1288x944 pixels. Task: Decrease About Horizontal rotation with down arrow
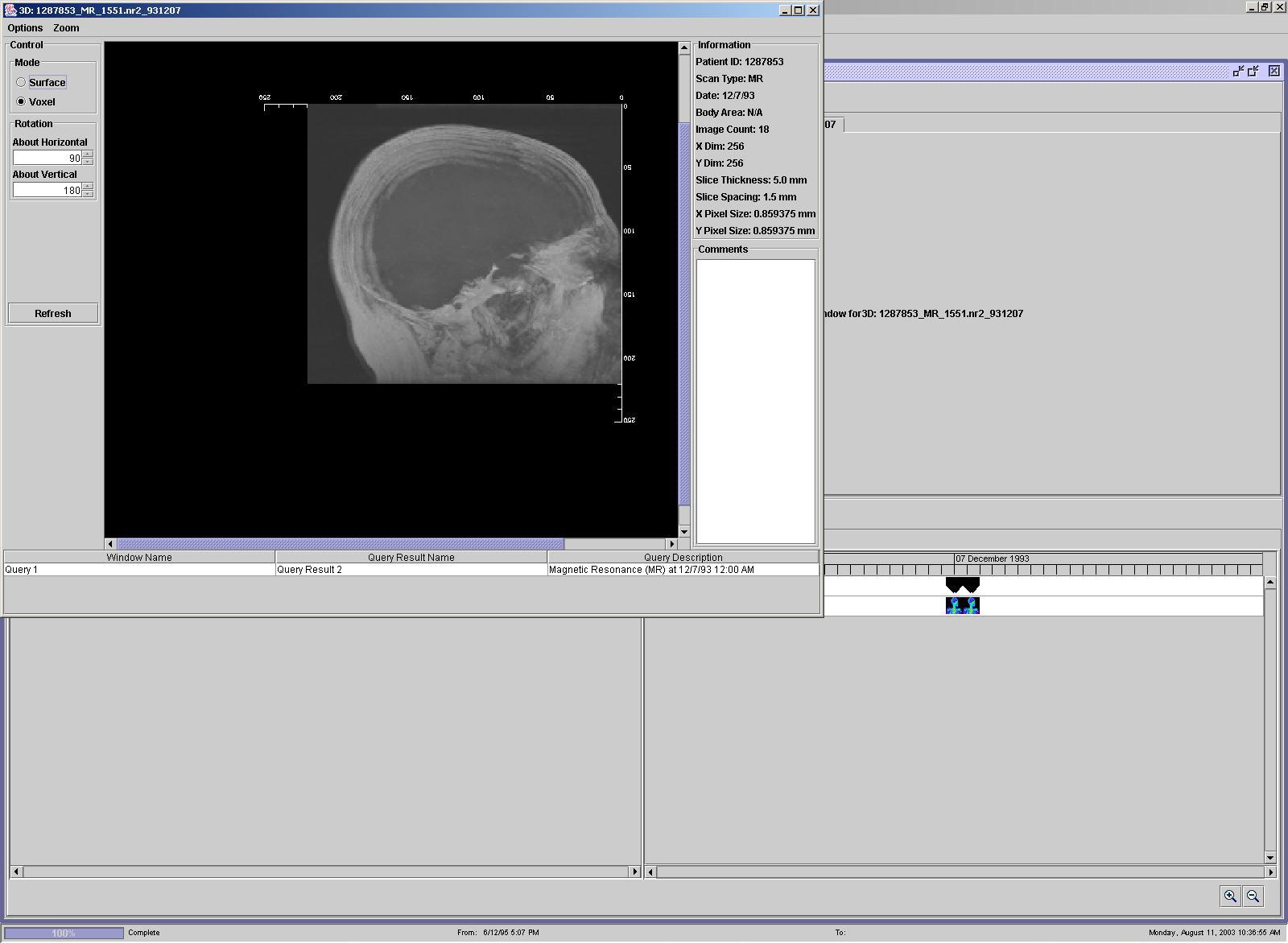(88, 162)
